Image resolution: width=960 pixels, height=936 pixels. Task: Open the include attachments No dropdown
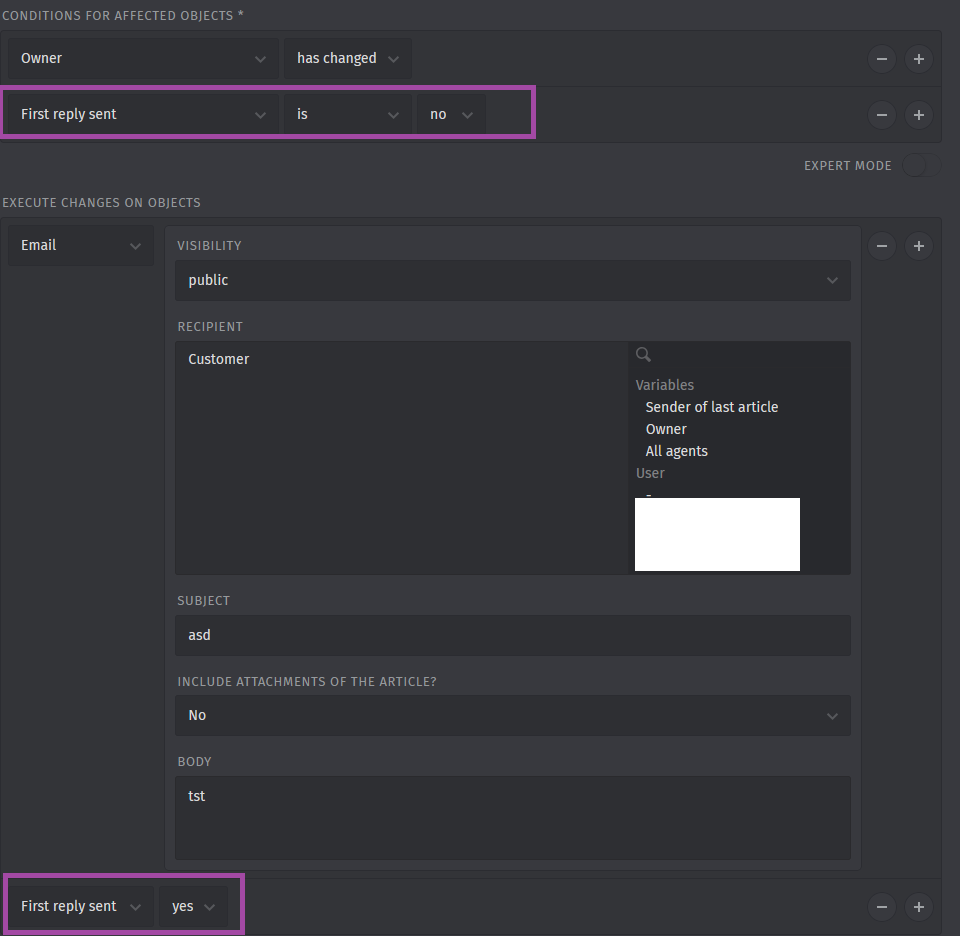coord(512,716)
